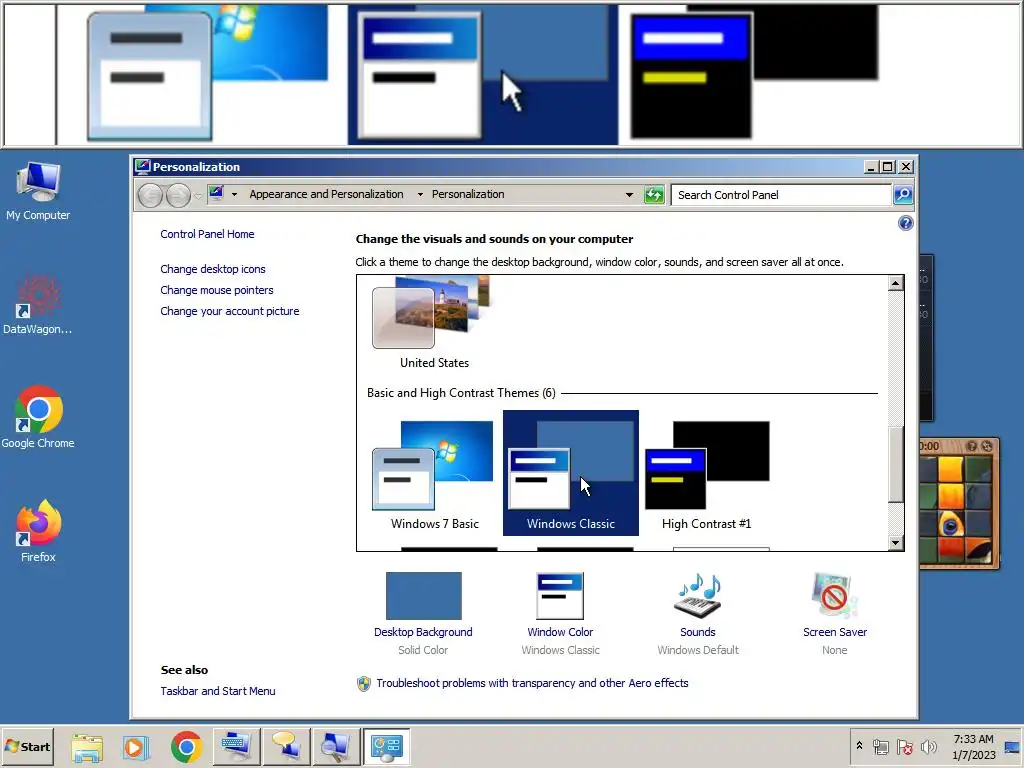Open Firefox desktop shortcut
The height and width of the screenshot is (768, 1024).
[38, 532]
